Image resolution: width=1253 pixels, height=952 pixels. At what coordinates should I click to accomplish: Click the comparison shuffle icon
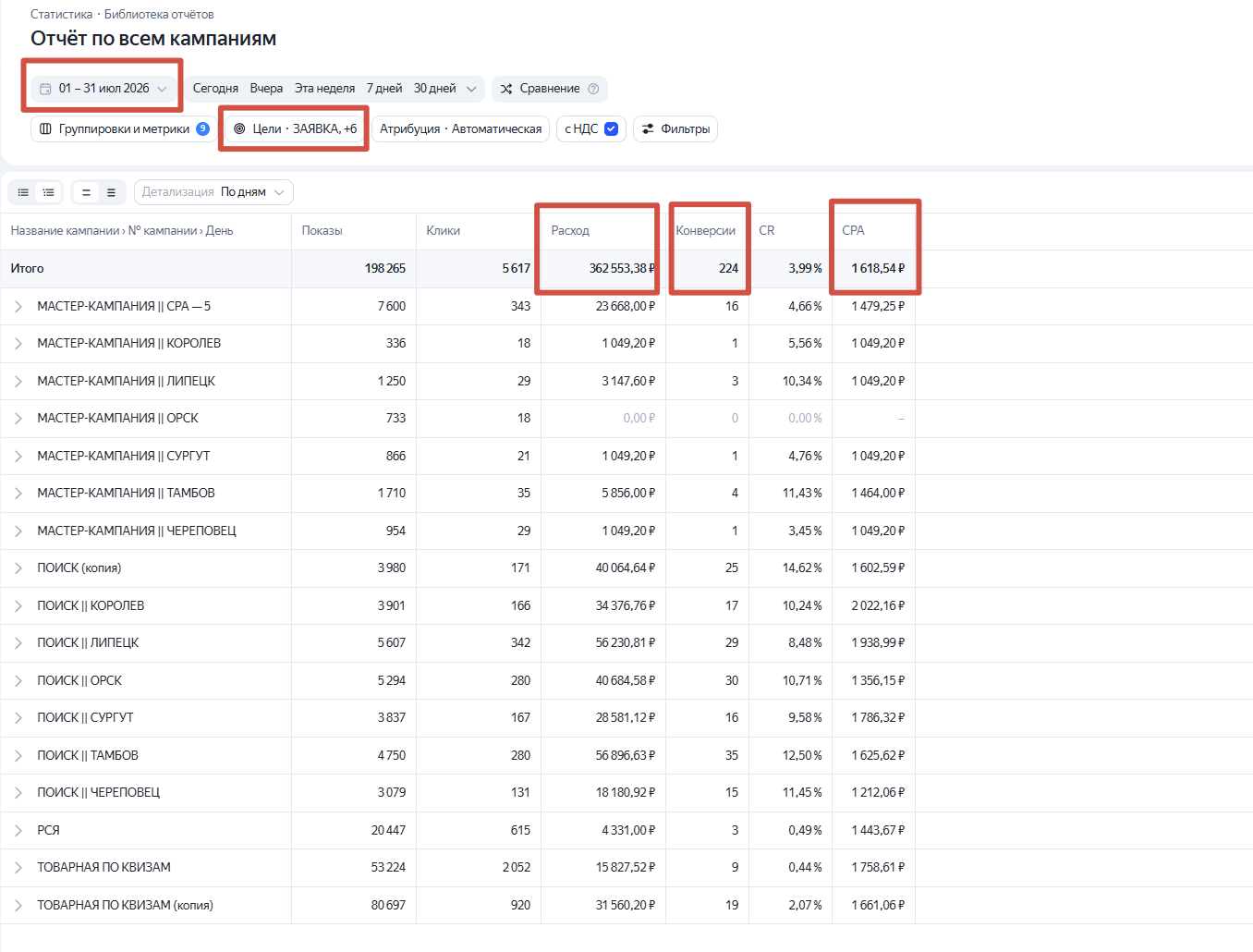(506, 89)
